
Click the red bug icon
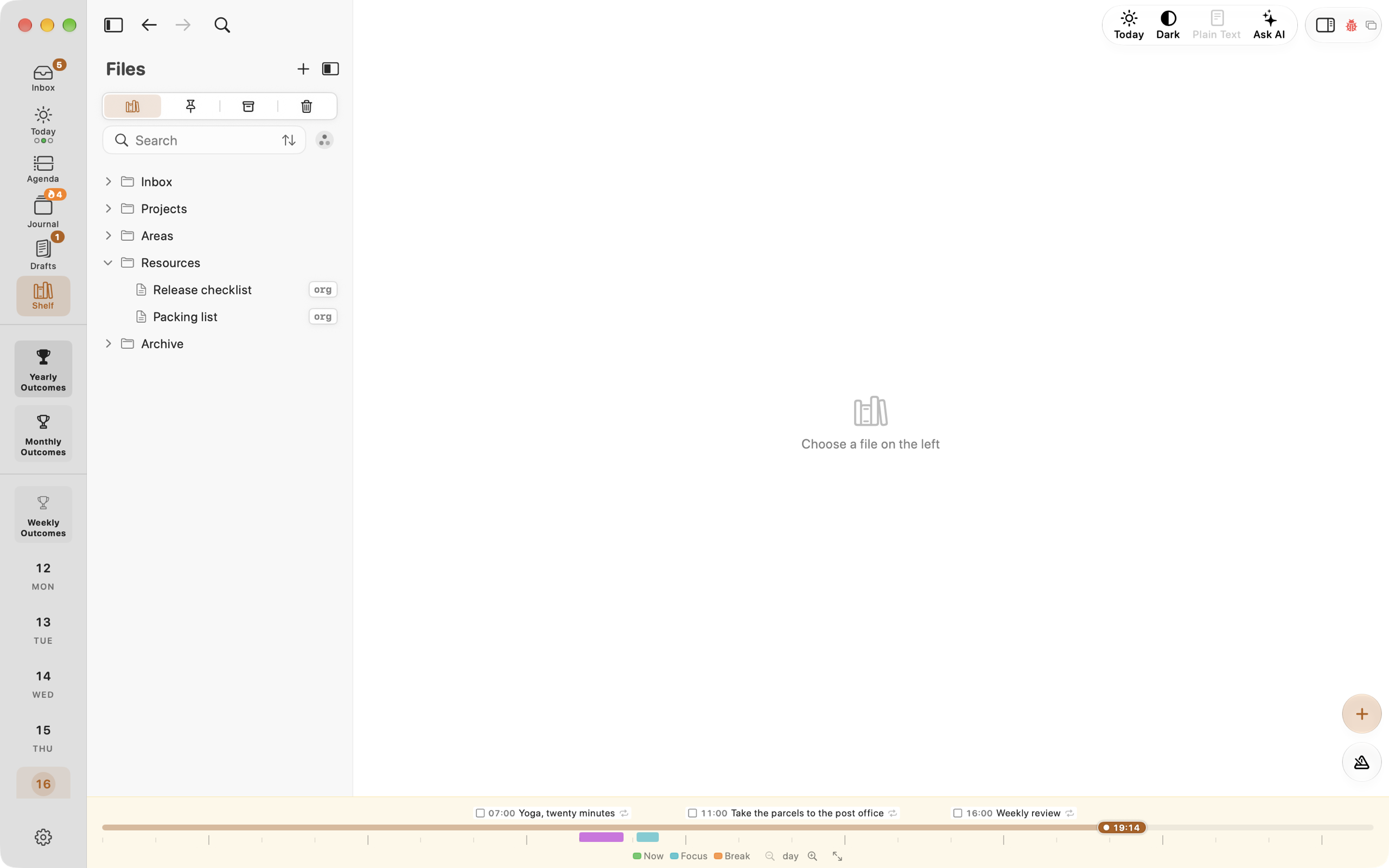click(1351, 25)
